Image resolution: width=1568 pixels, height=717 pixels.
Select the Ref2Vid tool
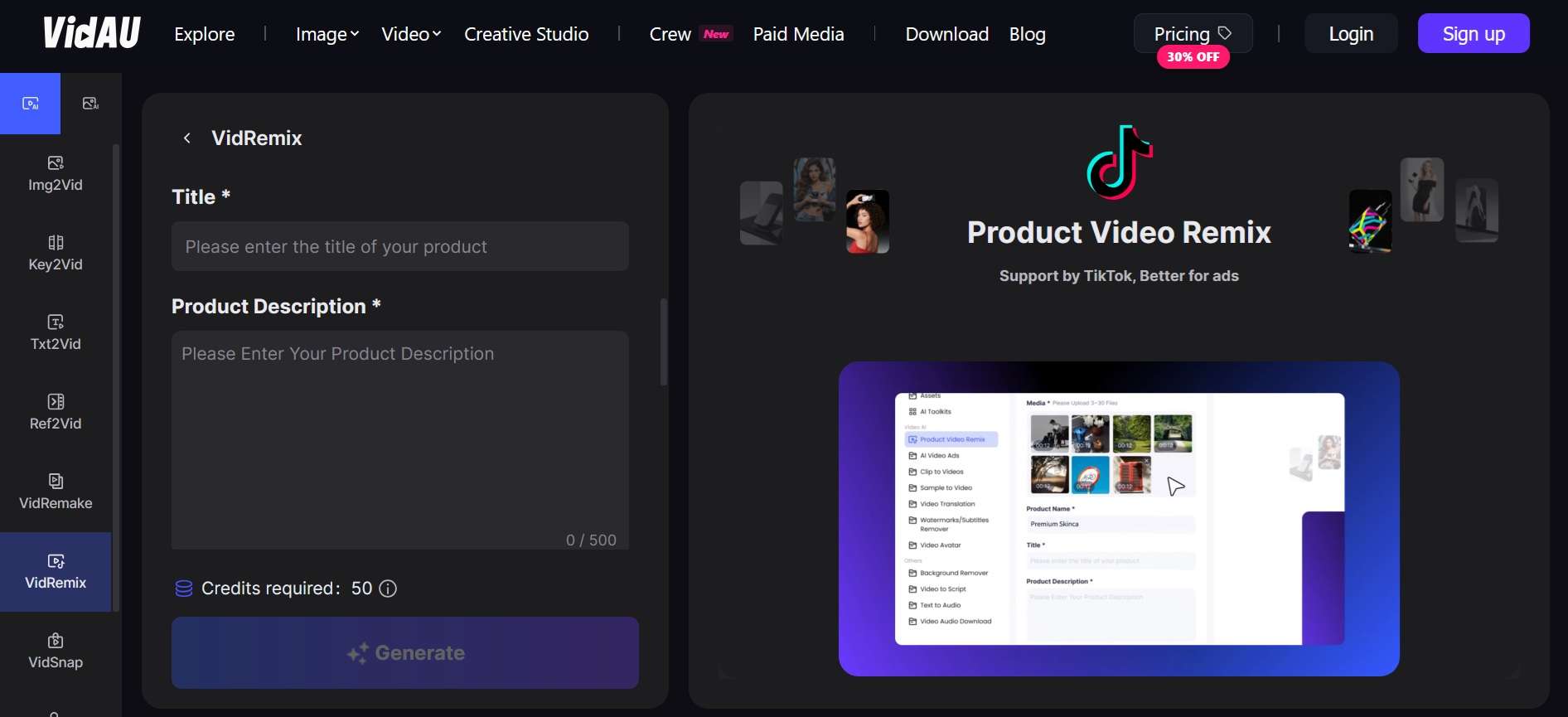click(x=56, y=413)
